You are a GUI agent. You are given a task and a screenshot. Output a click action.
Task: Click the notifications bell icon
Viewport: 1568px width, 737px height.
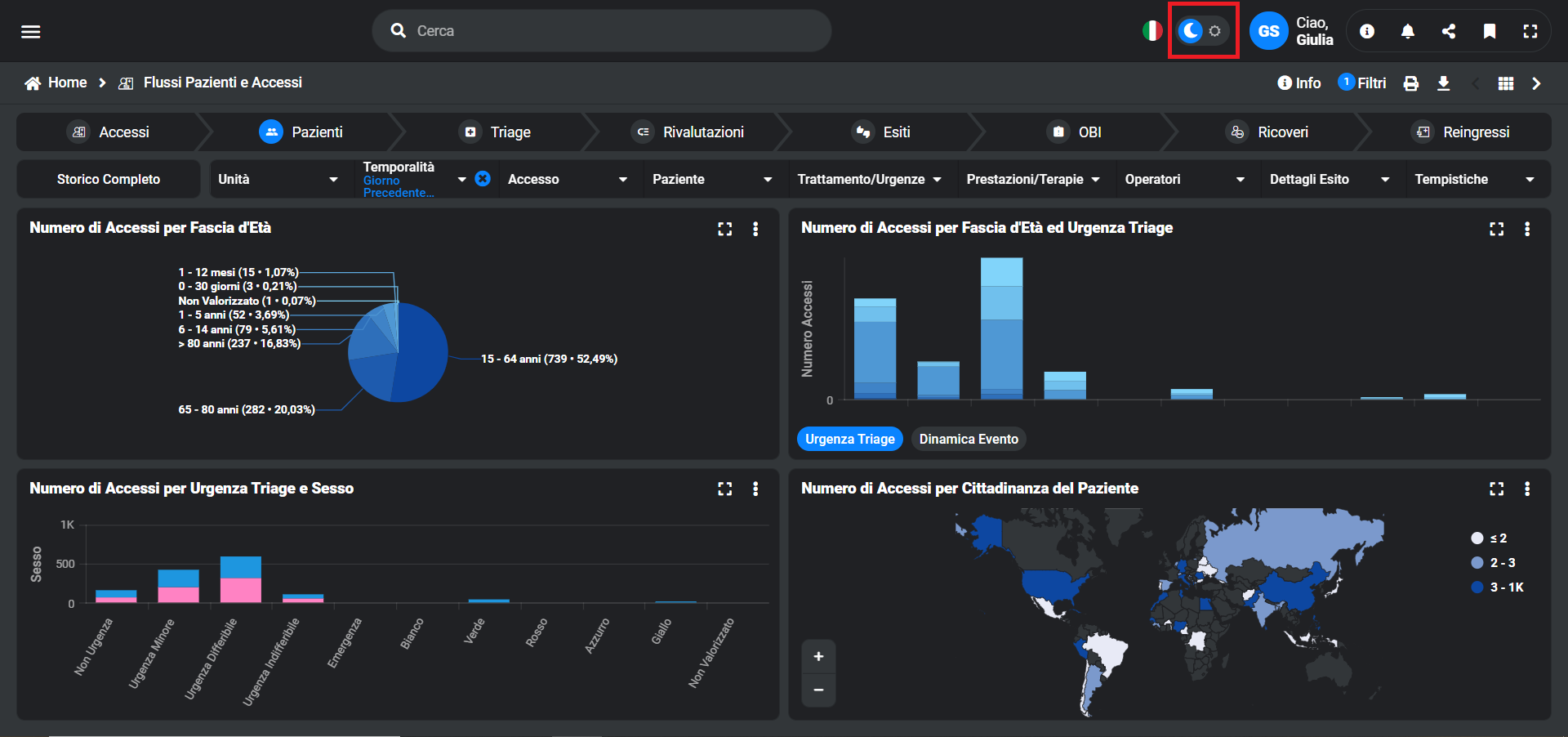pyautogui.click(x=1407, y=31)
